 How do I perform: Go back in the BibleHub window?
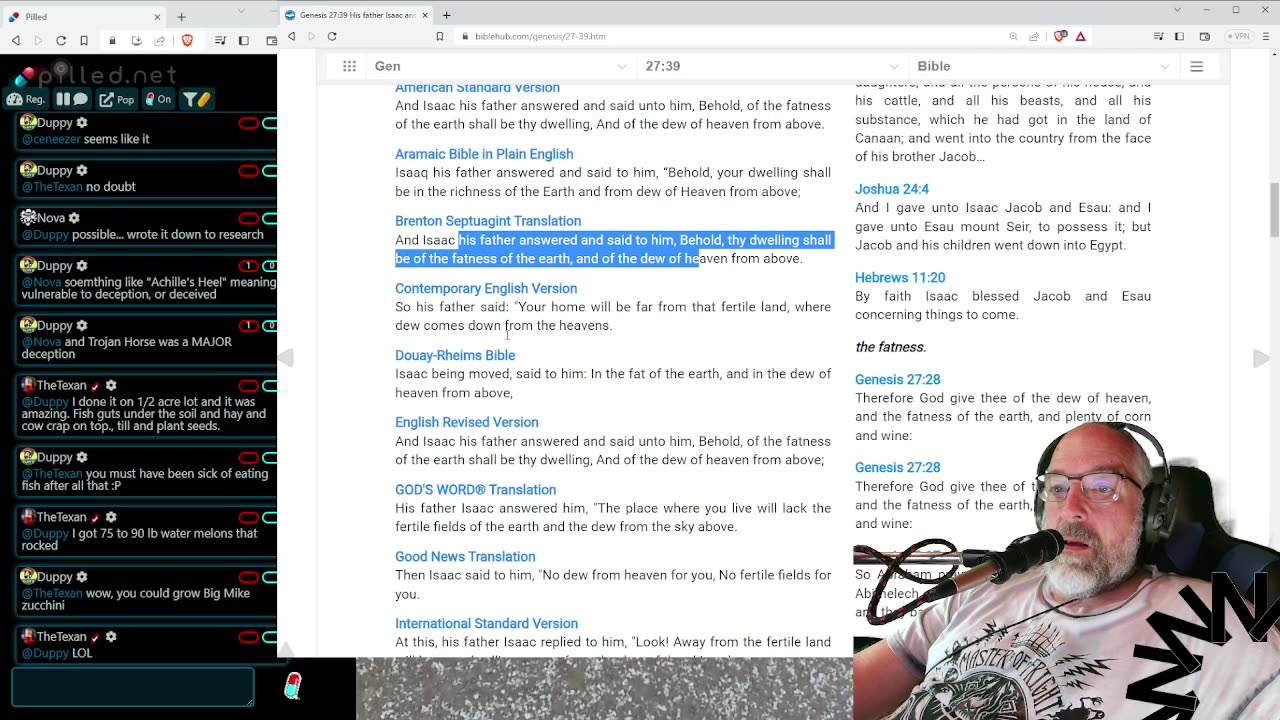pyautogui.click(x=292, y=36)
